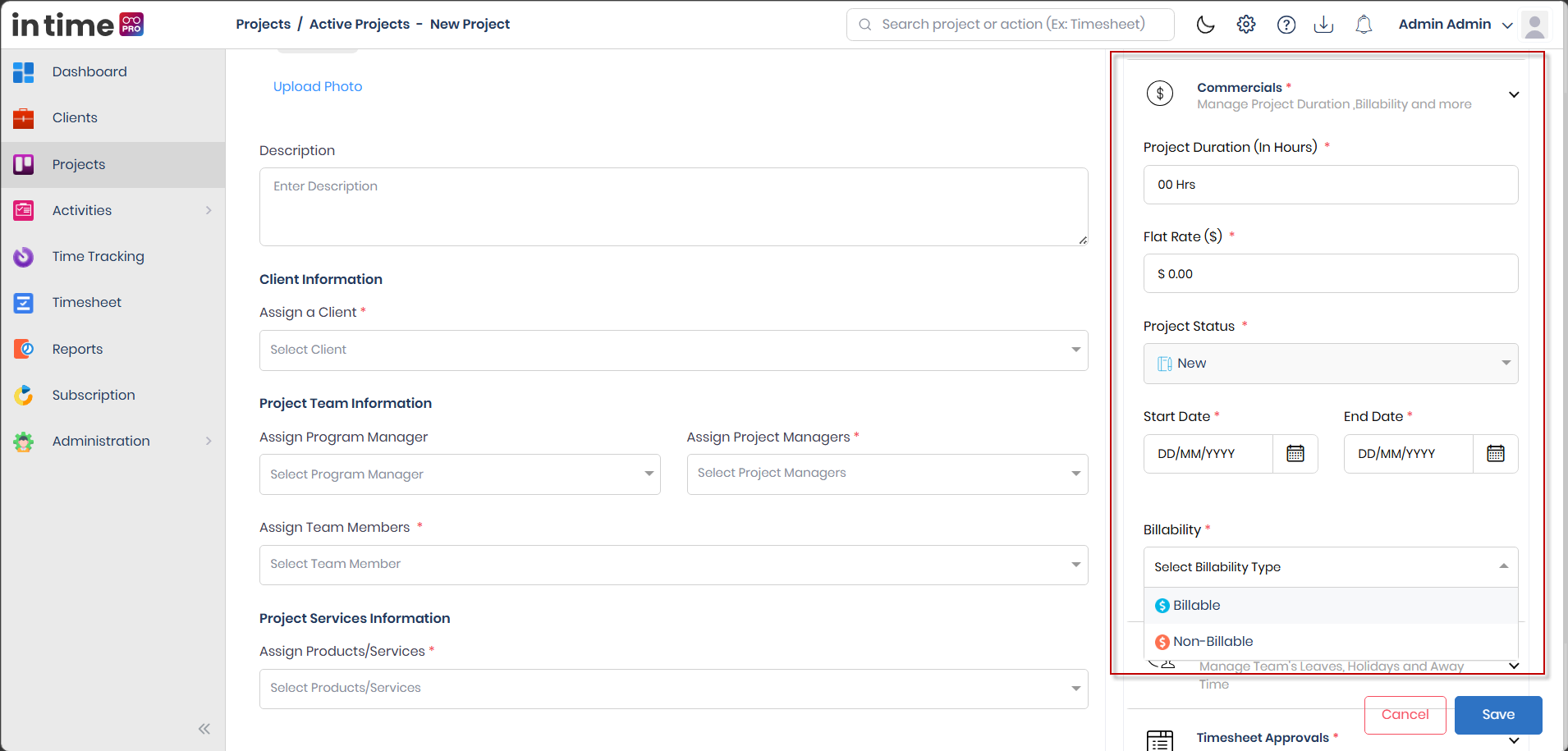Toggle dark mode moon icon
Screen dimensions: 1568x751
tap(1205, 25)
